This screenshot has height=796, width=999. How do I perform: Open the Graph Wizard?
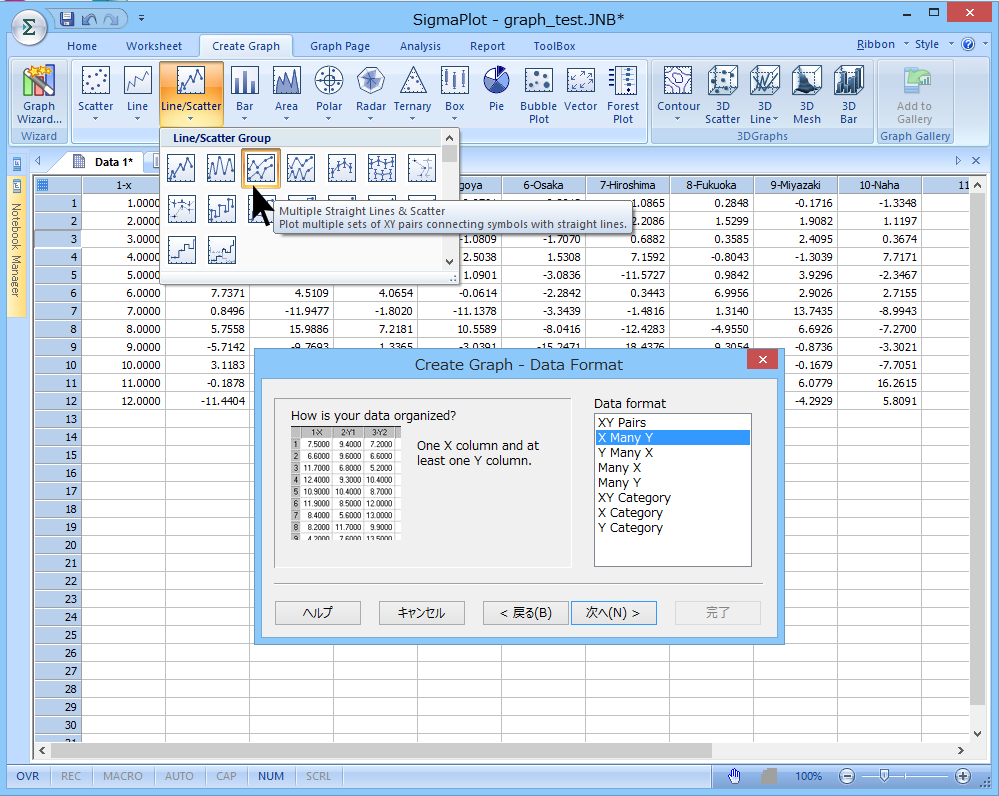(39, 96)
